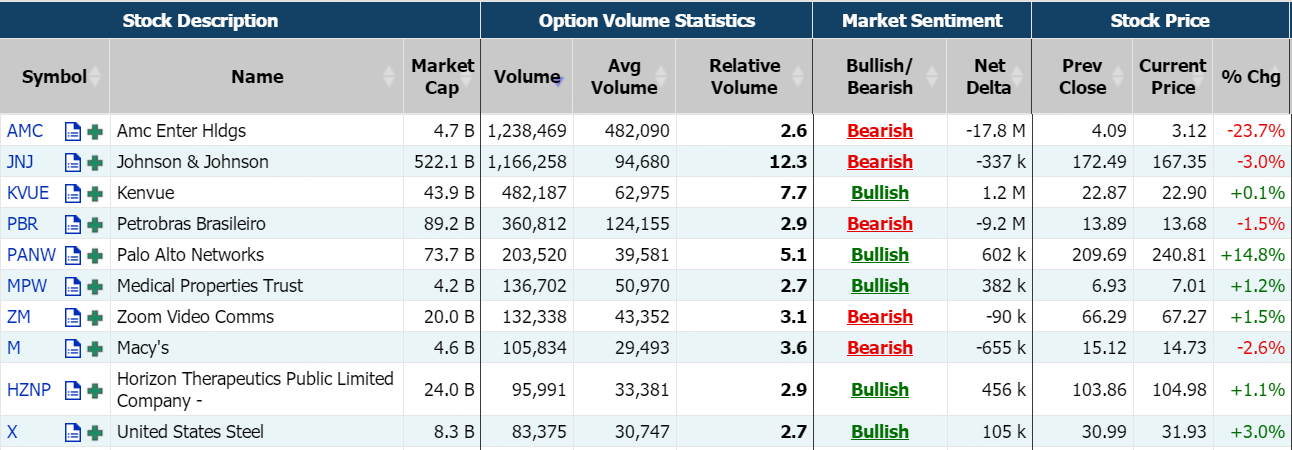1292x450 pixels.
Task: Open the document icon beside KVUE
Action: (x=72, y=193)
